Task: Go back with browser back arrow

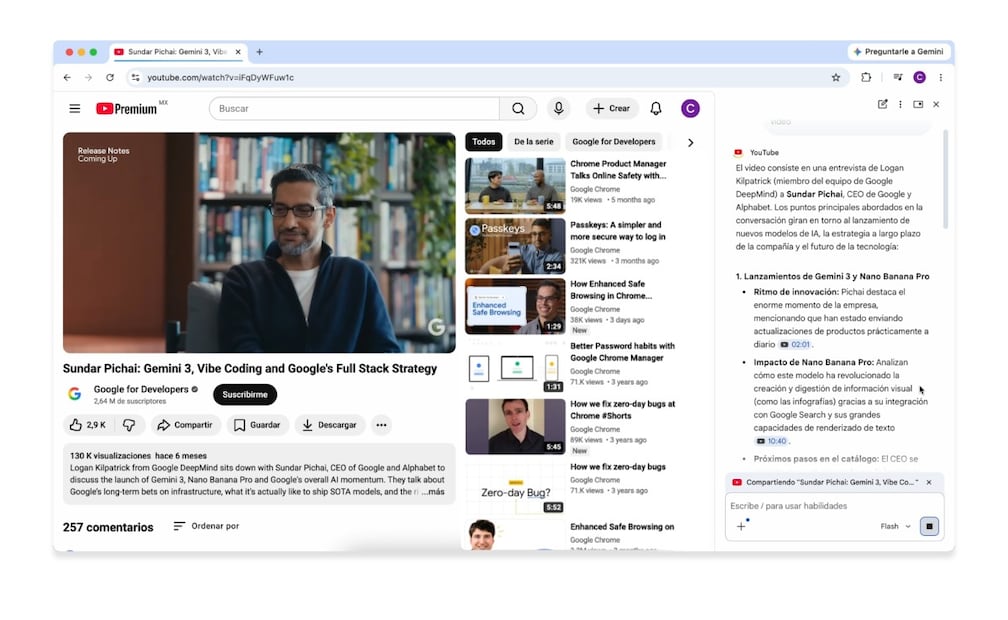Action: pos(67,77)
